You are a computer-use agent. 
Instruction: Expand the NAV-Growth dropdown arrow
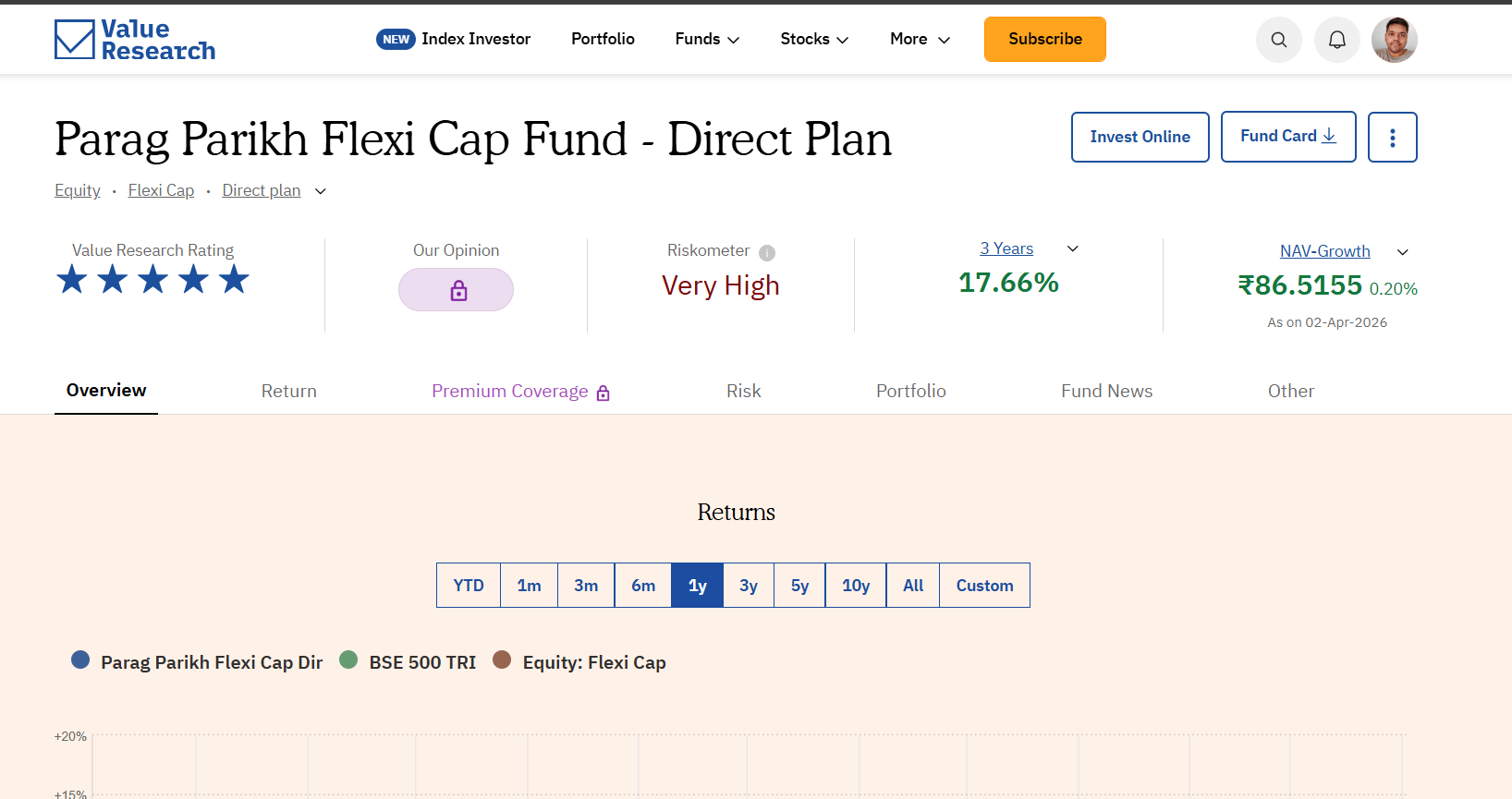tap(1402, 252)
